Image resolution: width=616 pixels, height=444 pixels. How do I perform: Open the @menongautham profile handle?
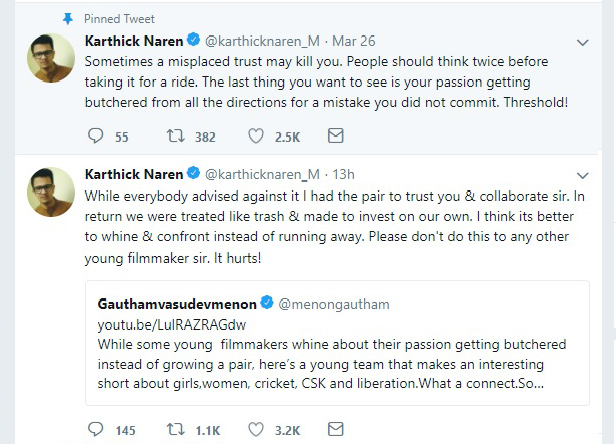tap(334, 304)
